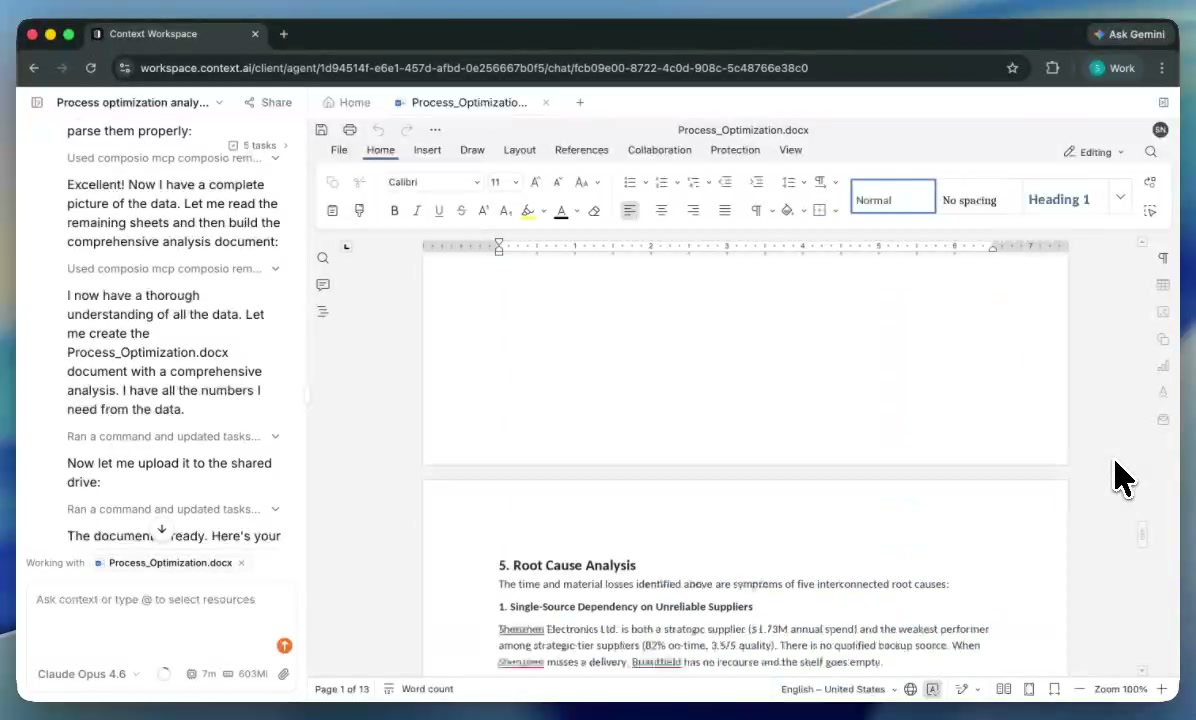
Task: Click the font color button
Action: click(561, 211)
